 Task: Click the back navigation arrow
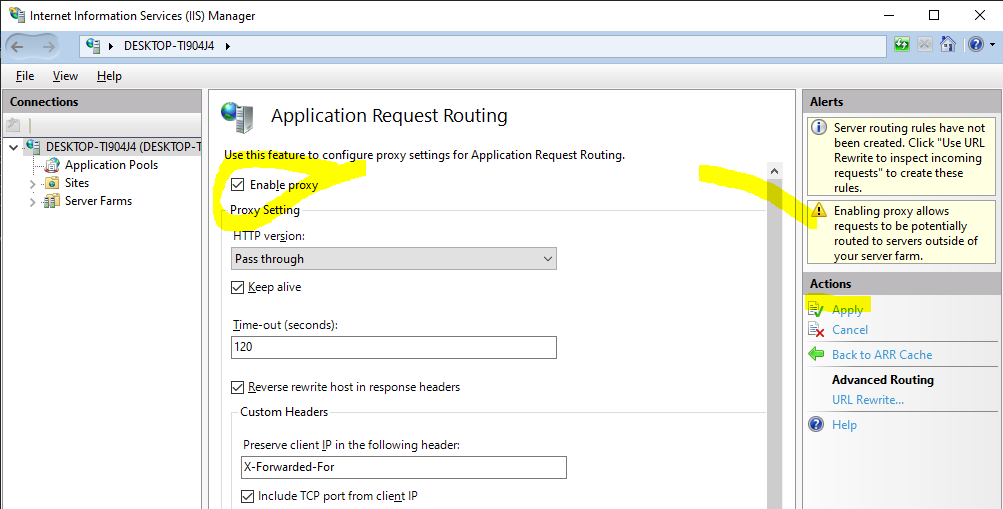click(17, 46)
